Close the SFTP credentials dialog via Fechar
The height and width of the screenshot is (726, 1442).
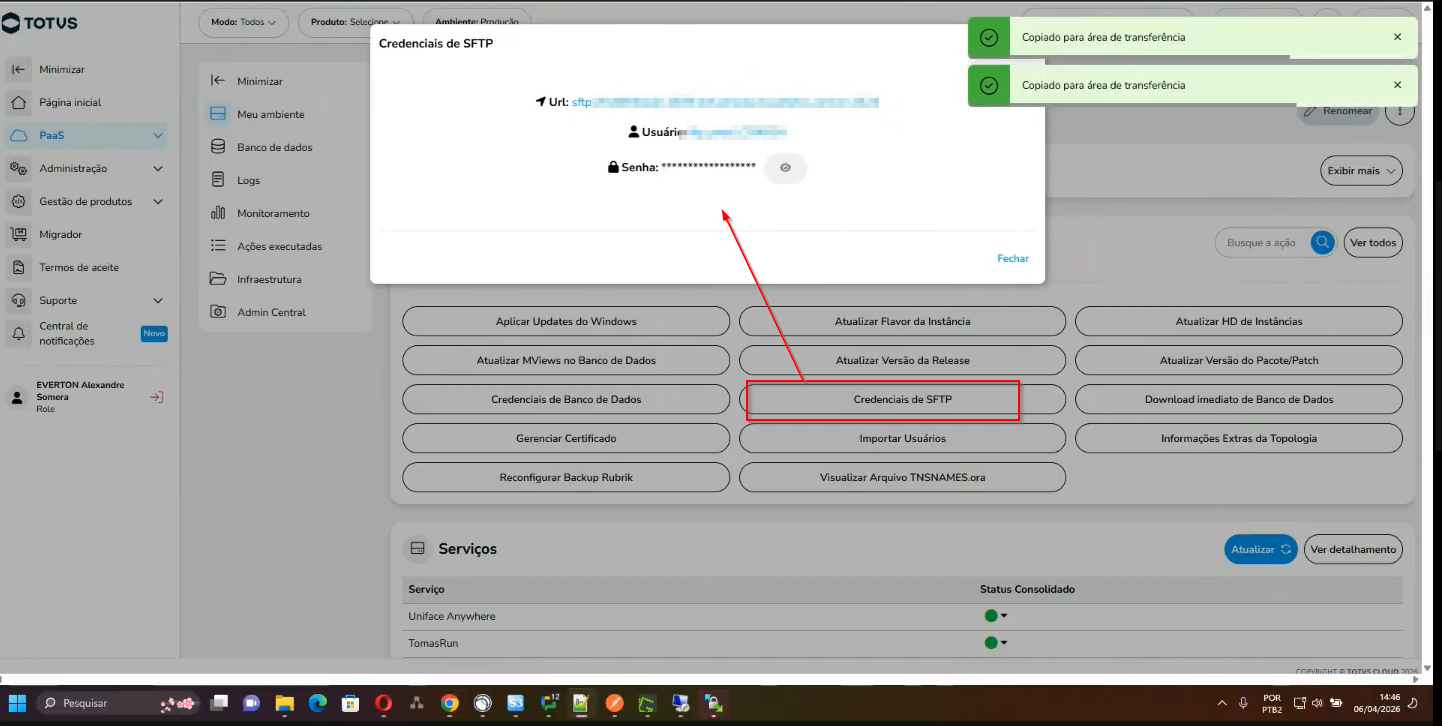click(x=1012, y=258)
